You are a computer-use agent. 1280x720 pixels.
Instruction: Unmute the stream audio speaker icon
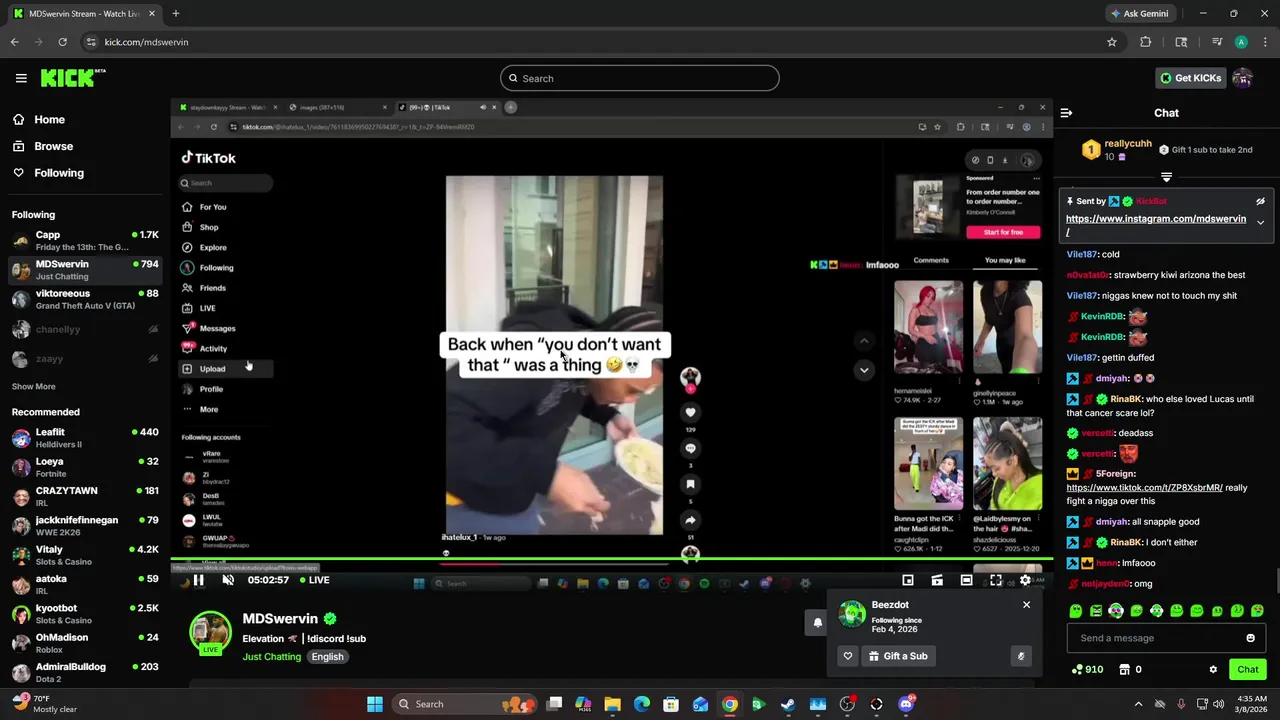228,580
